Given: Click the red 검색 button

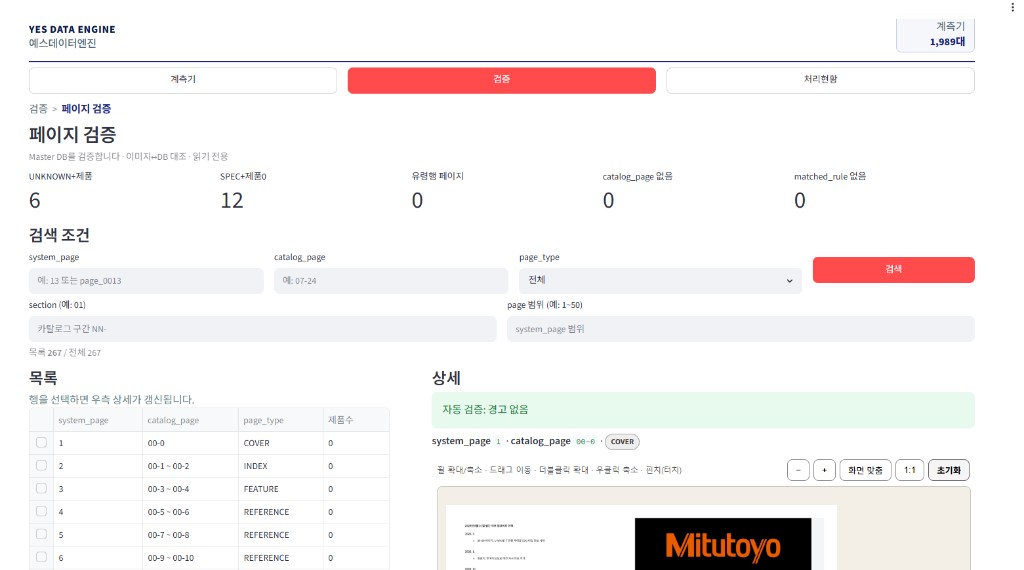Looking at the screenshot, I should tap(893, 270).
